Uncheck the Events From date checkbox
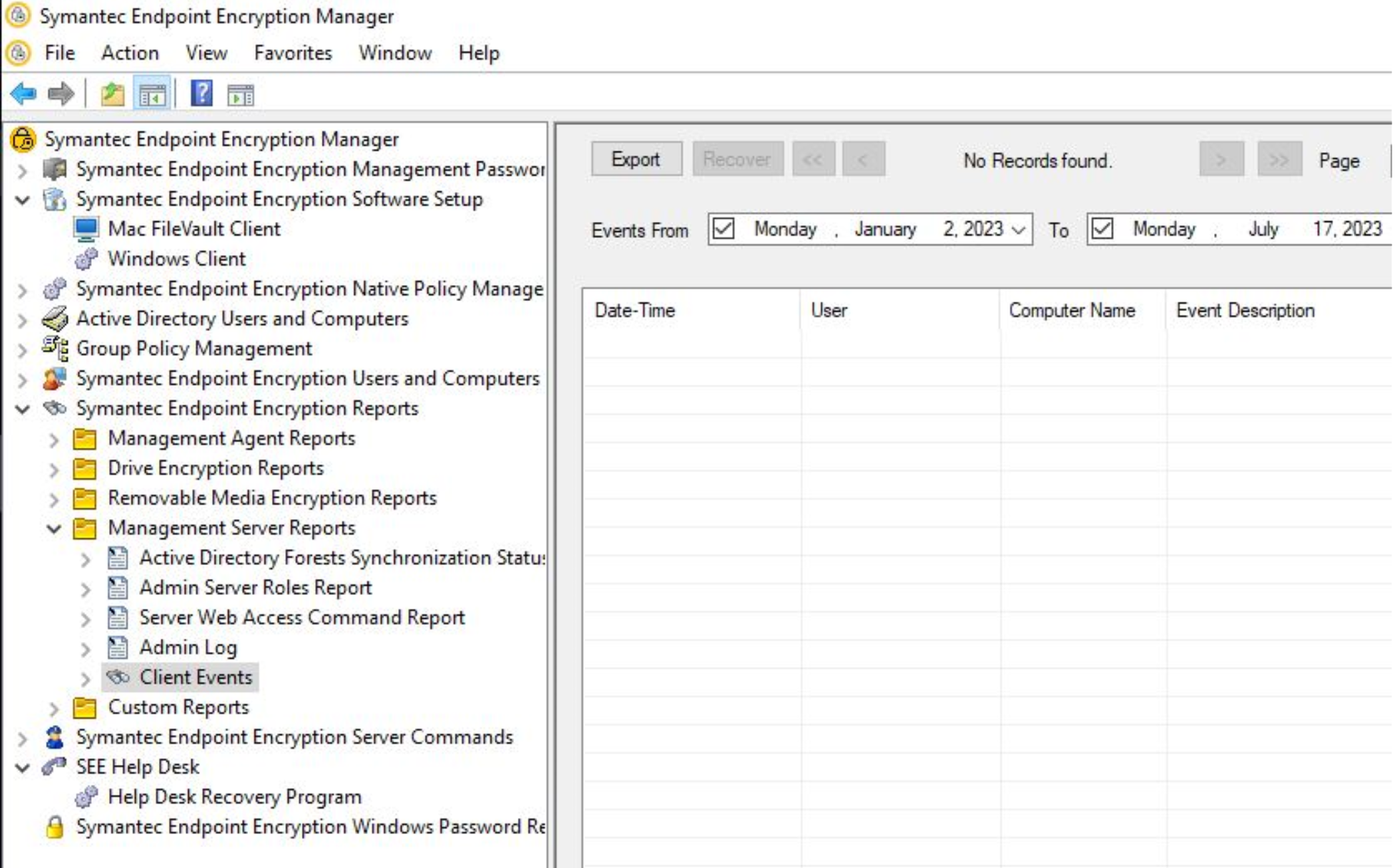The height and width of the screenshot is (868, 1395). point(723,229)
